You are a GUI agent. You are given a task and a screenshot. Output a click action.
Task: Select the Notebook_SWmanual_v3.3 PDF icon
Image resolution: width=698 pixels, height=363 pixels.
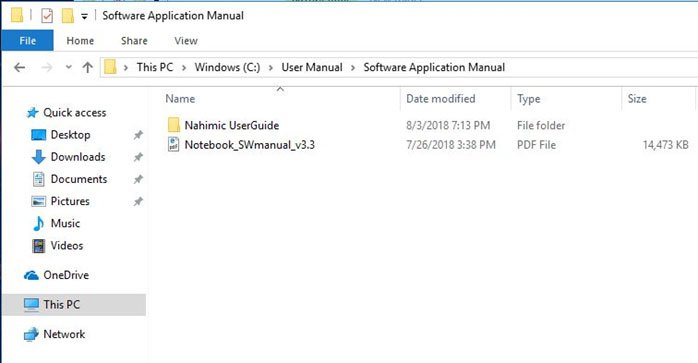173,144
